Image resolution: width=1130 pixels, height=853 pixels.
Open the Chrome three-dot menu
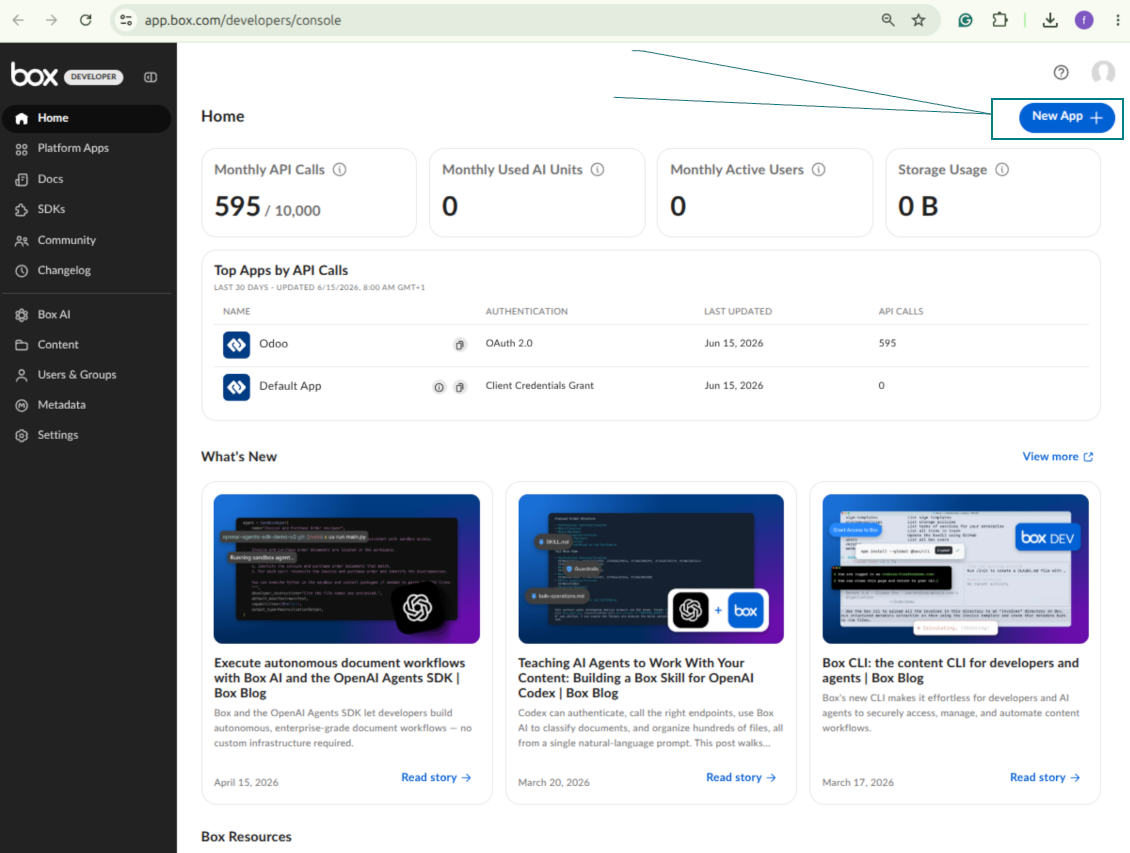tap(1117, 20)
